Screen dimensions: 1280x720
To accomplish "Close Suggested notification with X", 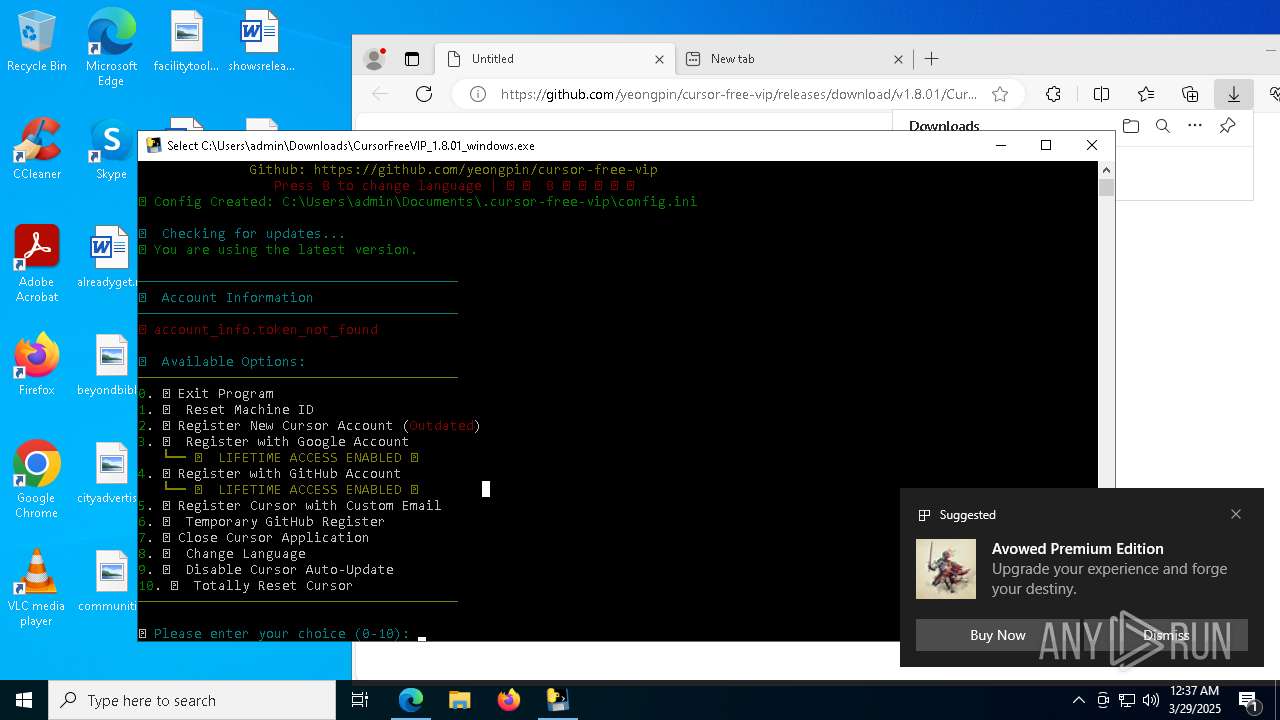I will pyautogui.click(x=1236, y=514).
